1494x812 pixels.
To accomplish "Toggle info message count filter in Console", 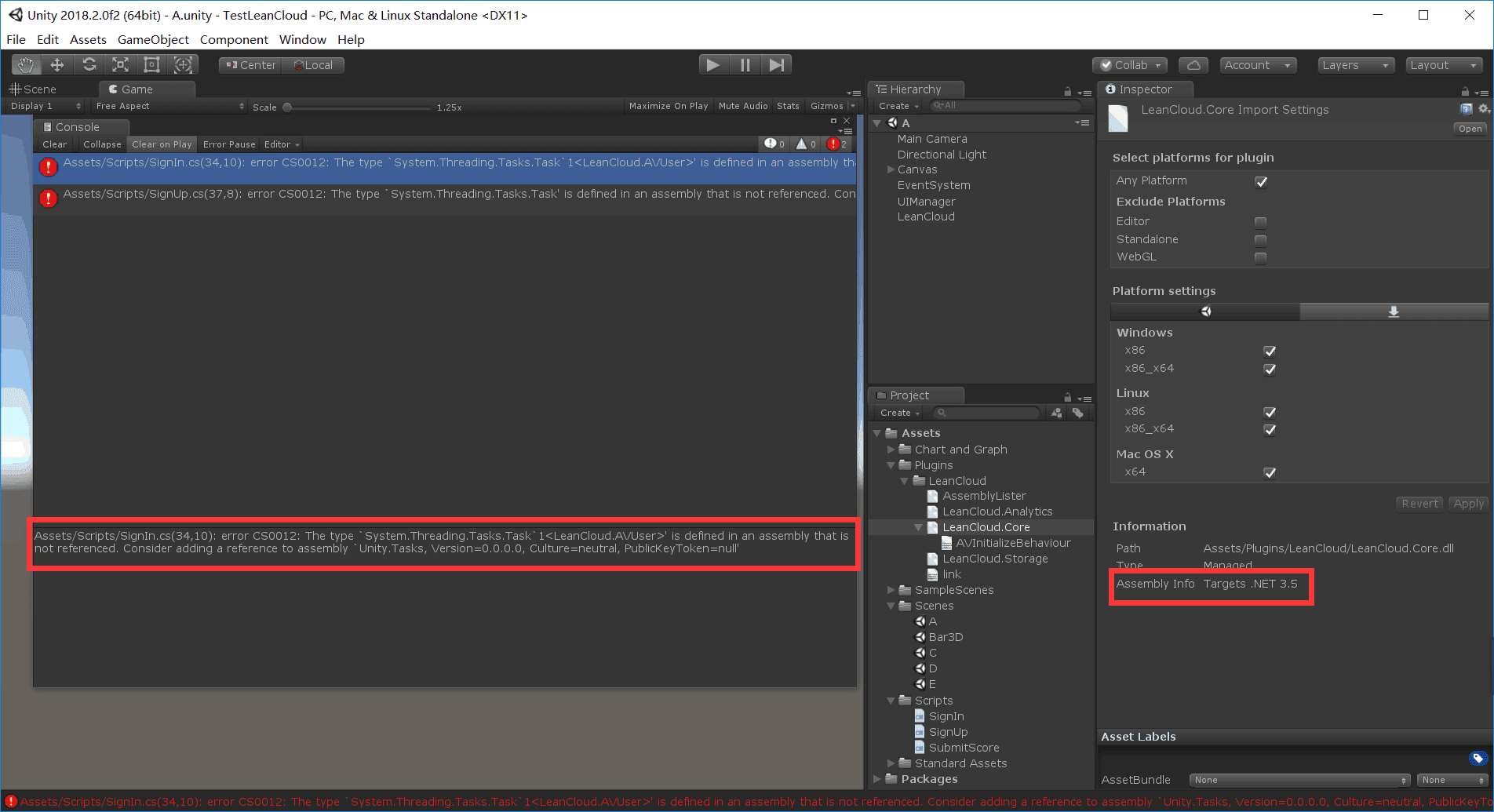I will click(774, 144).
